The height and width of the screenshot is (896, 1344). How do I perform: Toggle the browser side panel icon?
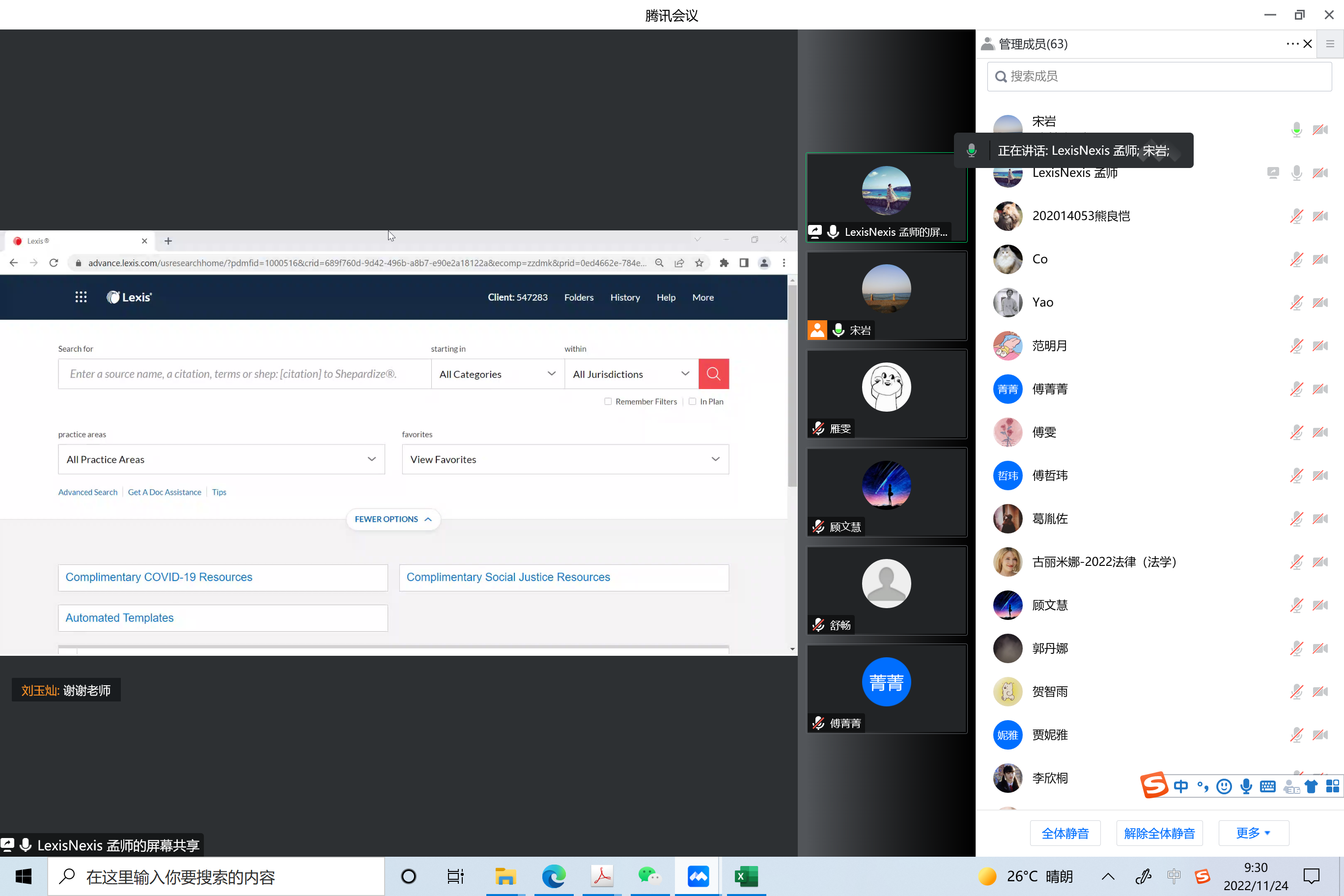[x=744, y=263]
